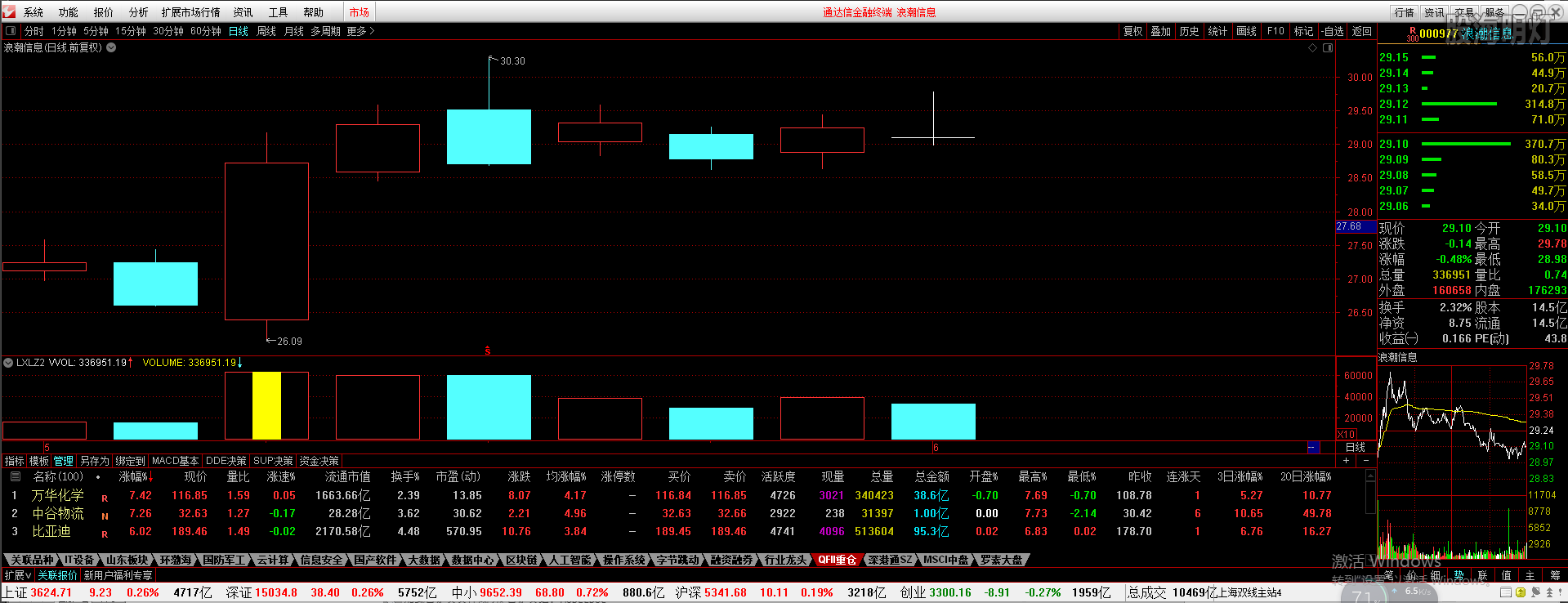Open the 扩展市场行情 menu
The image size is (1568, 603).
190,12
